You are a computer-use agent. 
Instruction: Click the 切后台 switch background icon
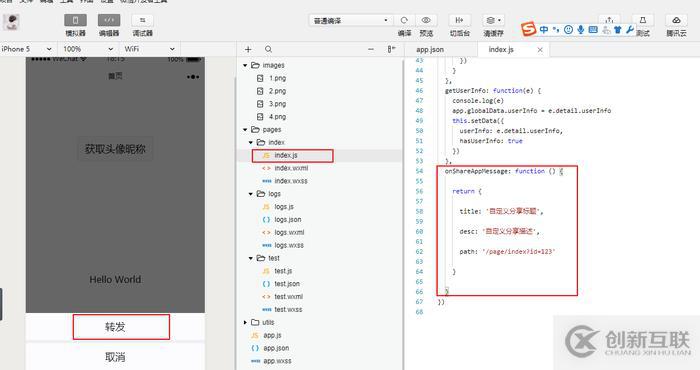[459, 21]
